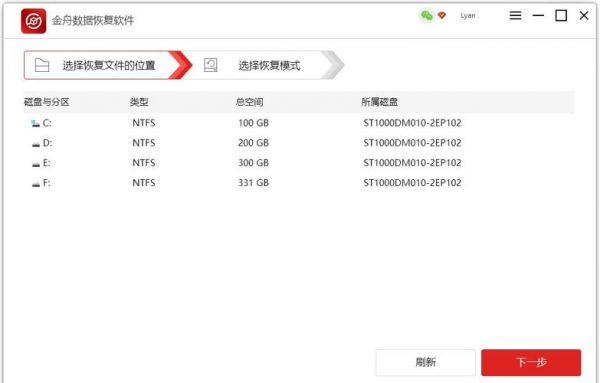600x383 pixels.
Task: Click the E: drive icon
Action: click(x=36, y=164)
